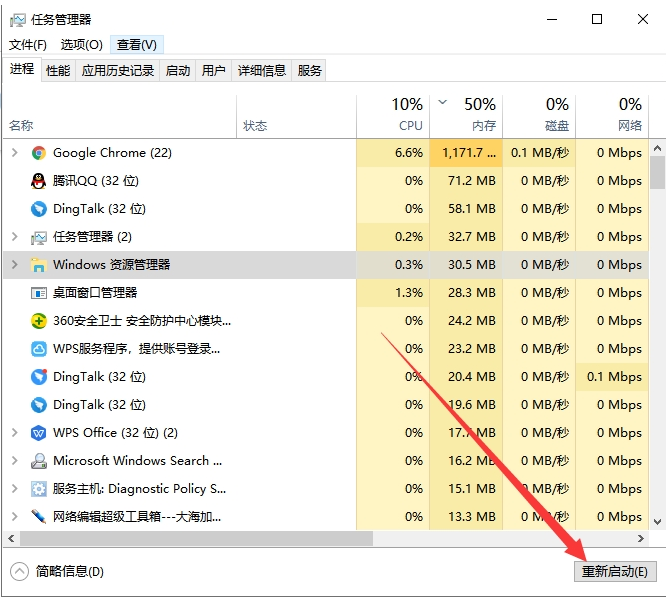Image resolution: width=666 pixels, height=599 pixels.
Task: Switch to the 详细信息 tab
Action: tap(261, 70)
